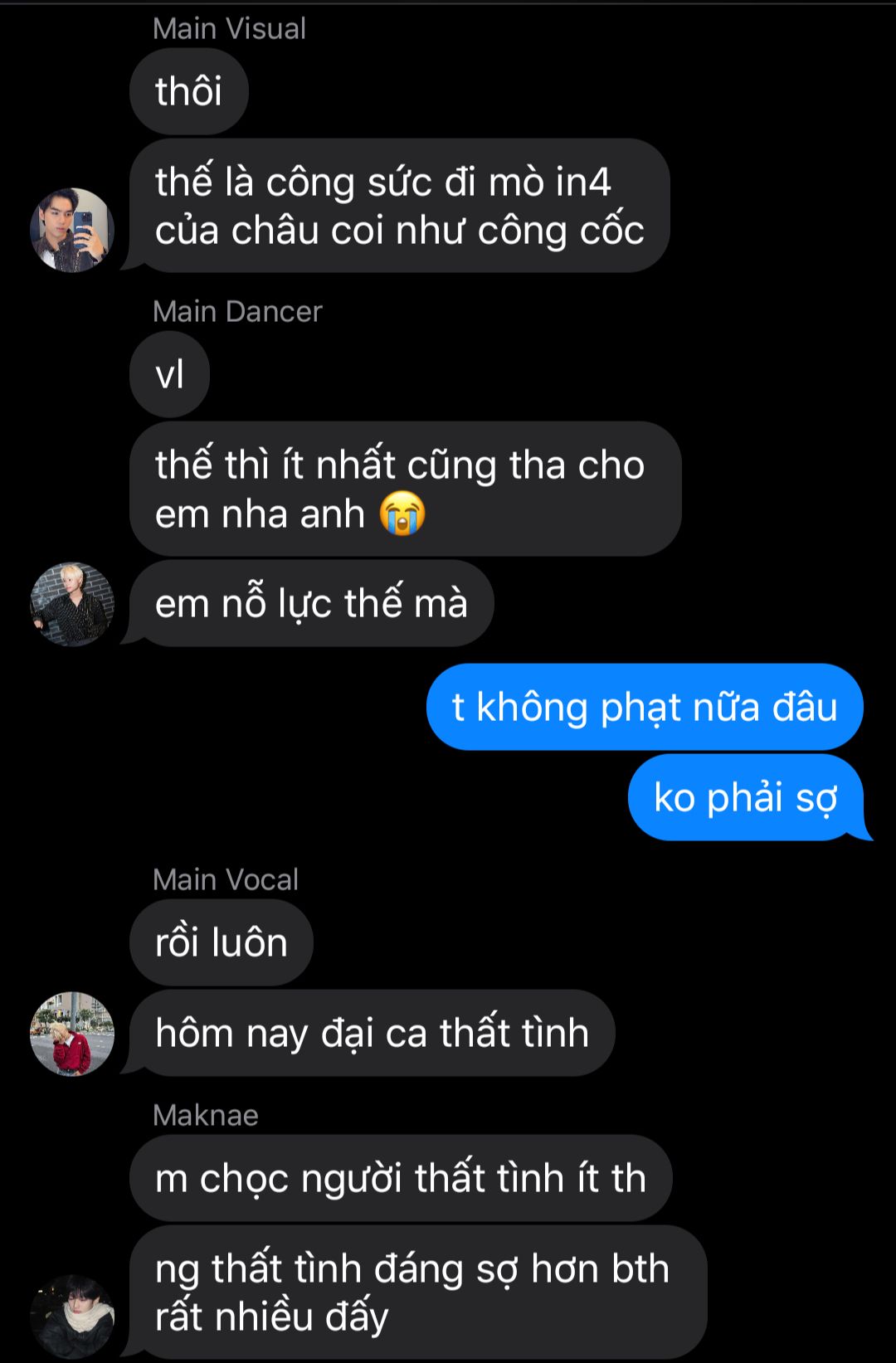896x1363 pixels.
Task: Select message 'em nỗ lực thế mà'
Action: 312,603
